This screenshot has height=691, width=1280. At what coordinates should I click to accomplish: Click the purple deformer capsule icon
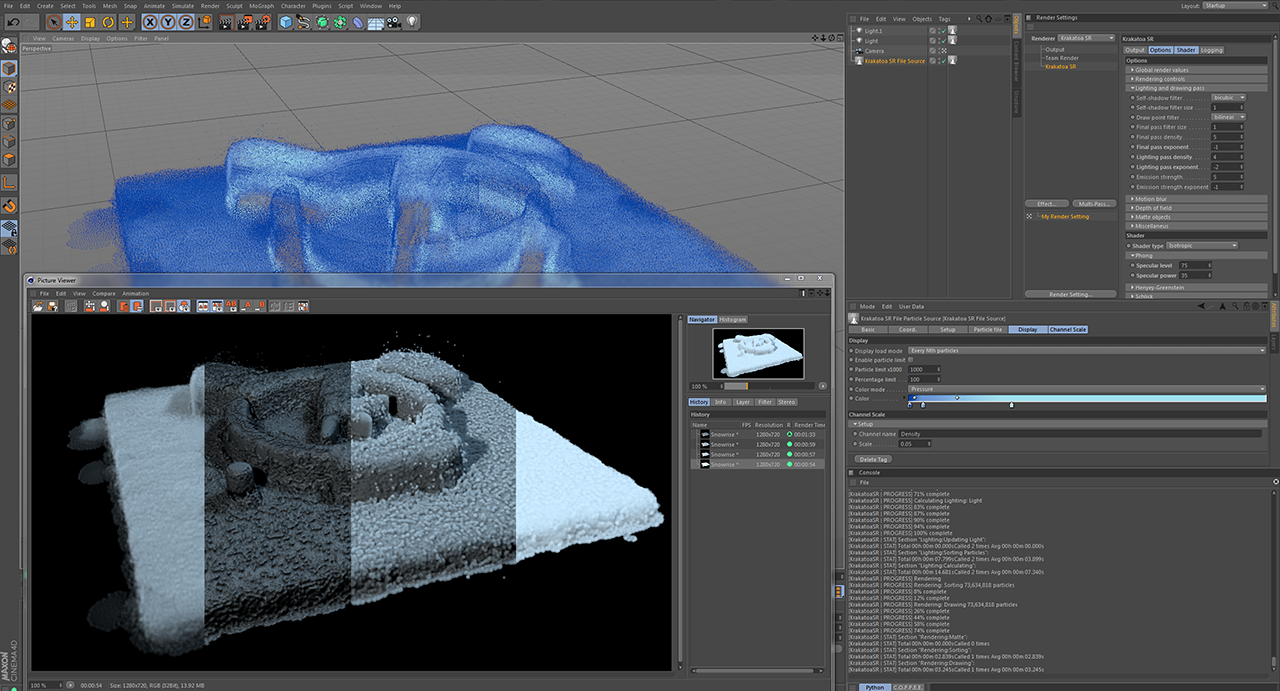click(358, 21)
